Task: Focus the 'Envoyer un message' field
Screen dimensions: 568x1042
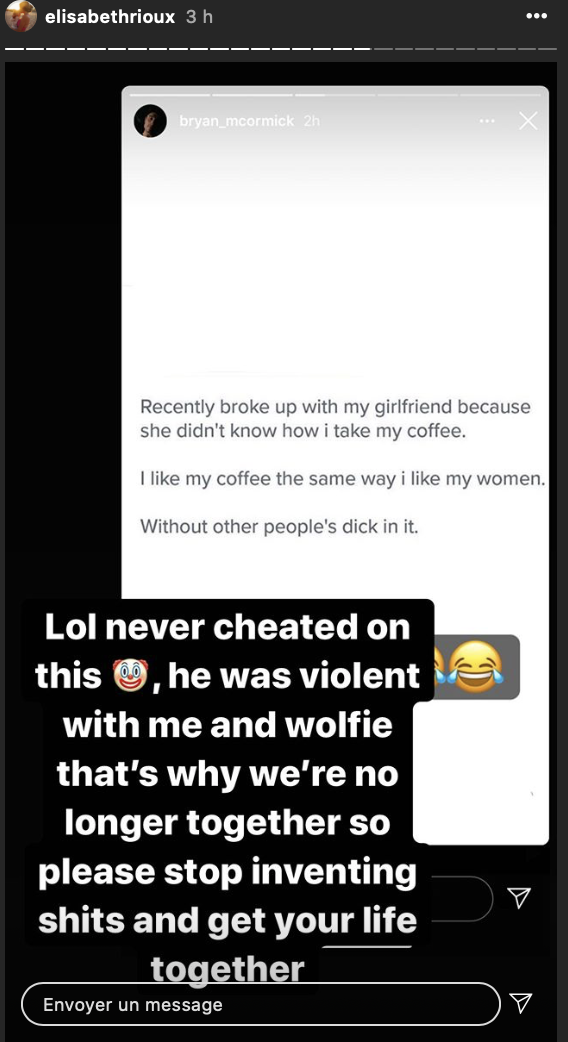Action: tap(261, 1003)
